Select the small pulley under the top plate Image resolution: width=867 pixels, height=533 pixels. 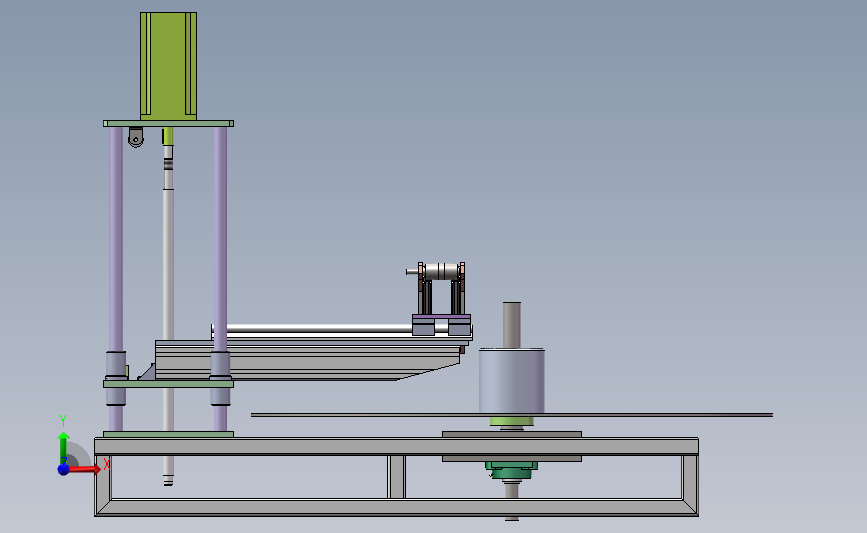[135, 137]
